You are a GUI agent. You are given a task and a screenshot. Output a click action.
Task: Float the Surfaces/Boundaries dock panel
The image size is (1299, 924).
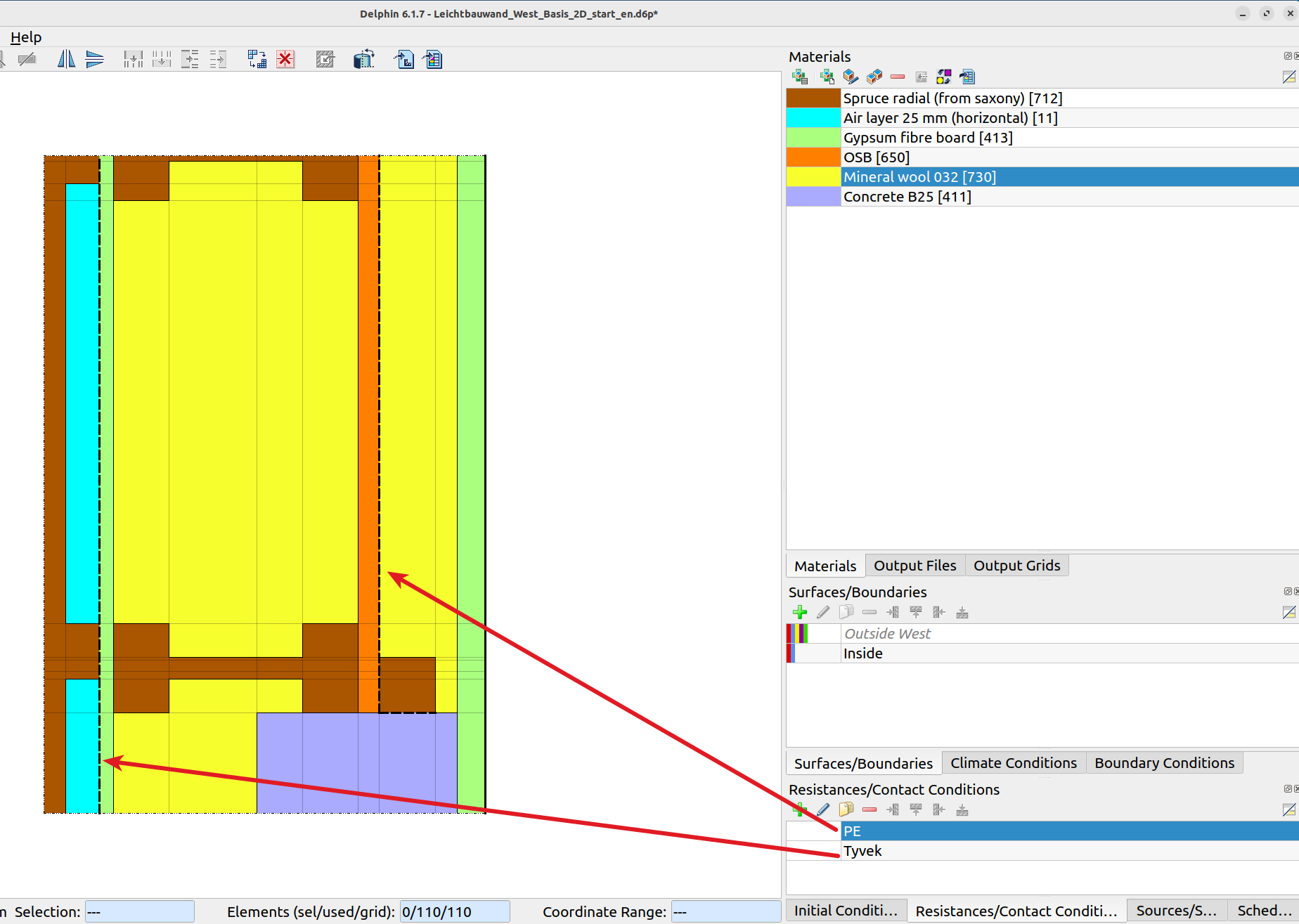pos(1288,592)
